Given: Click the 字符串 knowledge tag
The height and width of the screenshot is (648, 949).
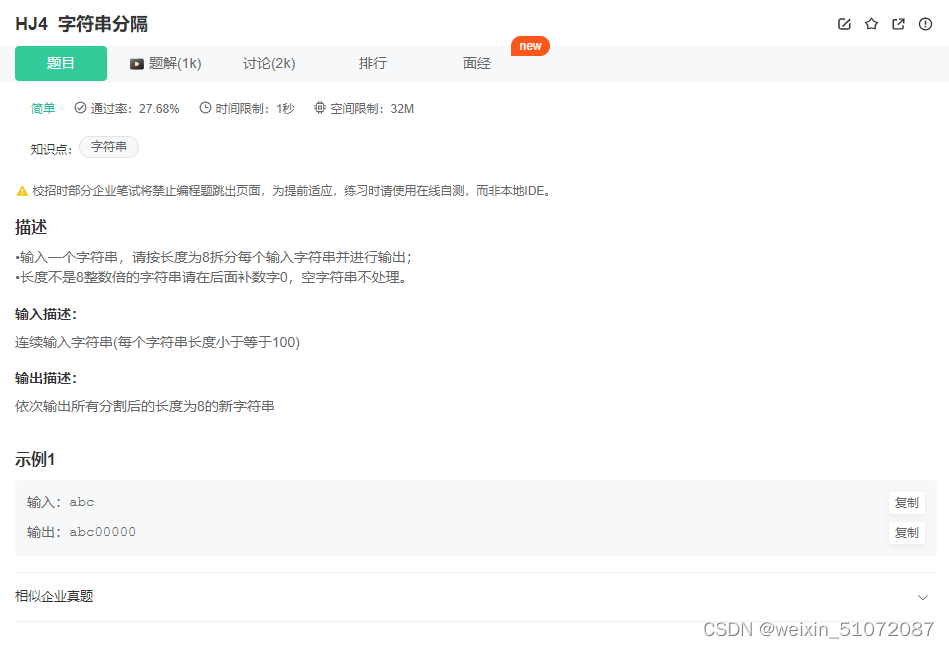Looking at the screenshot, I should (x=109, y=147).
